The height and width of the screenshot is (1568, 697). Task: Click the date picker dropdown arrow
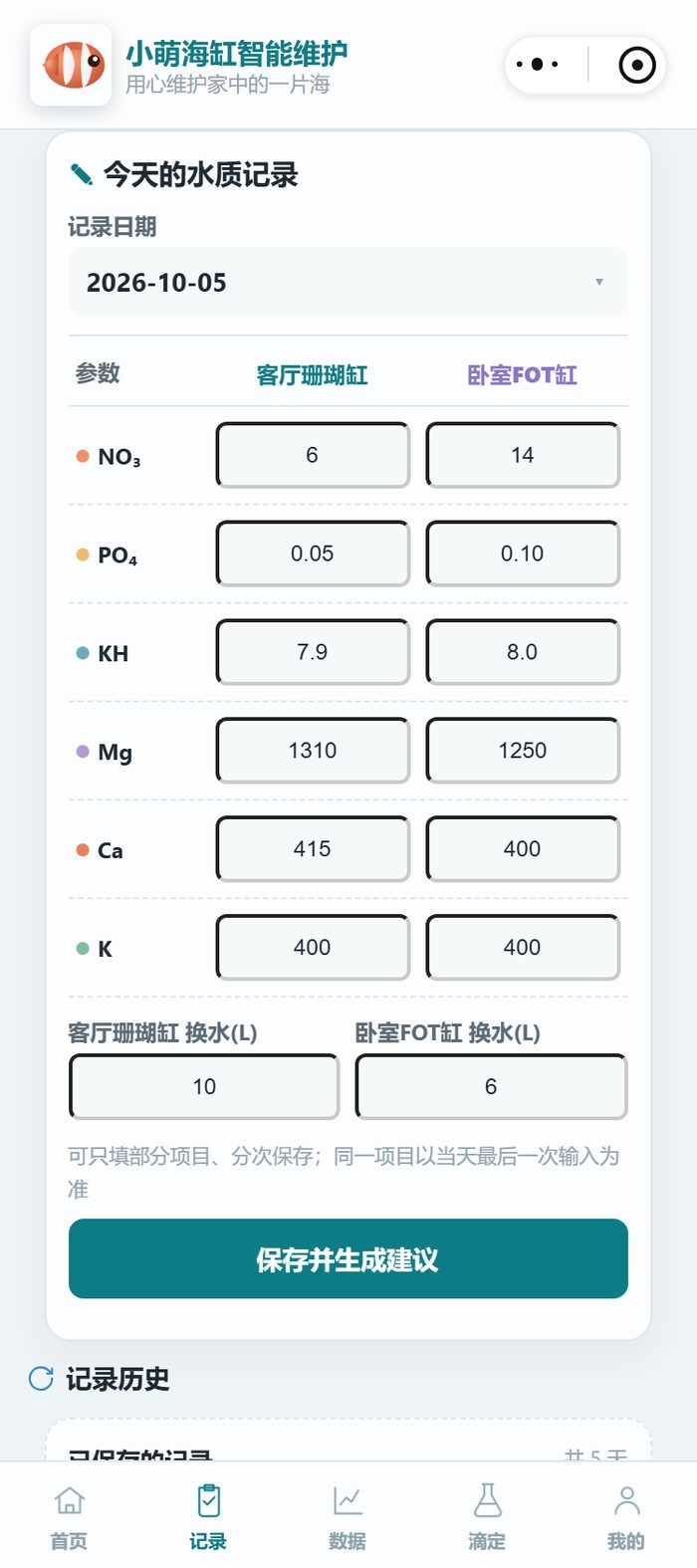pyautogui.click(x=599, y=282)
